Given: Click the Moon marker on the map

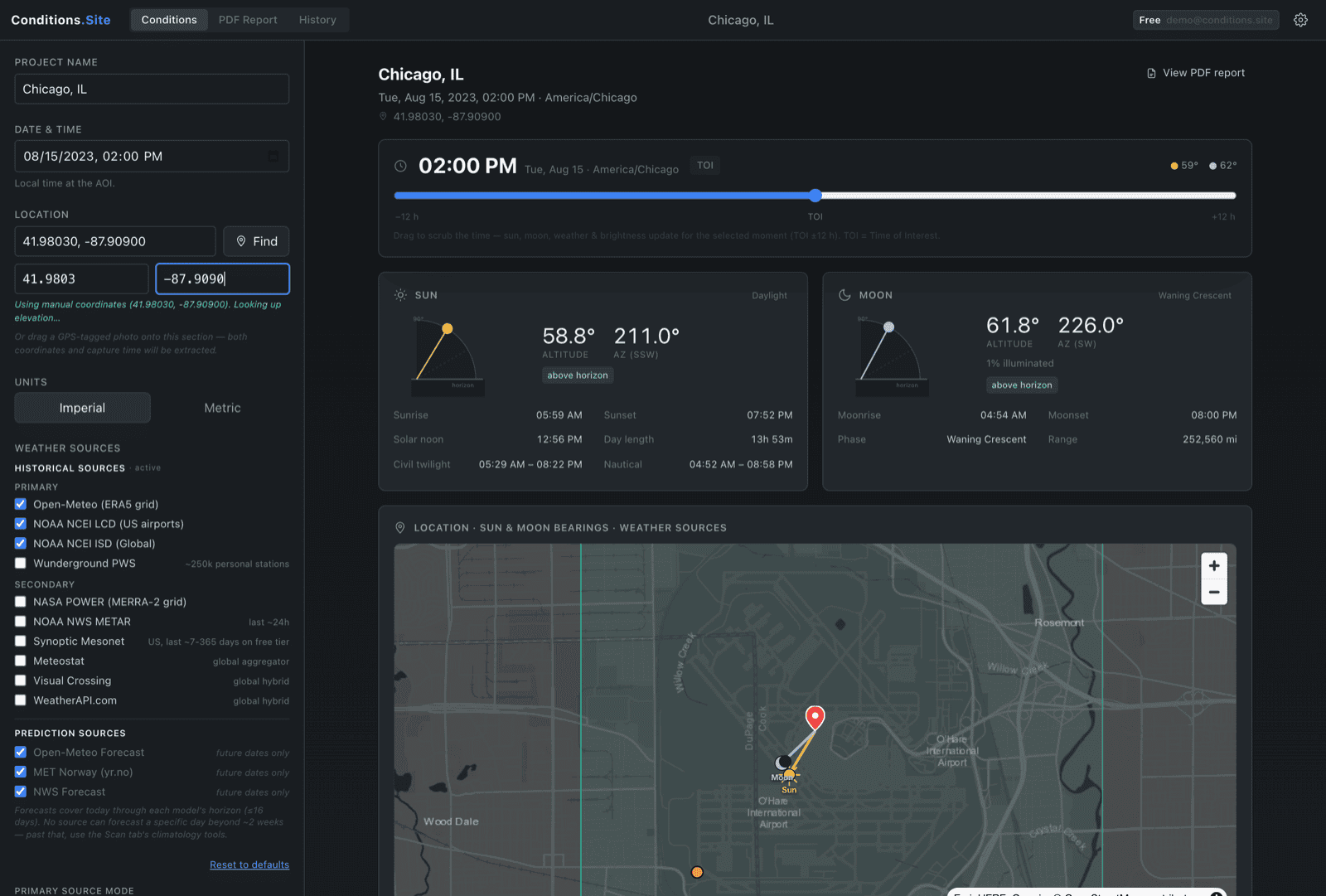Looking at the screenshot, I should tap(782, 763).
